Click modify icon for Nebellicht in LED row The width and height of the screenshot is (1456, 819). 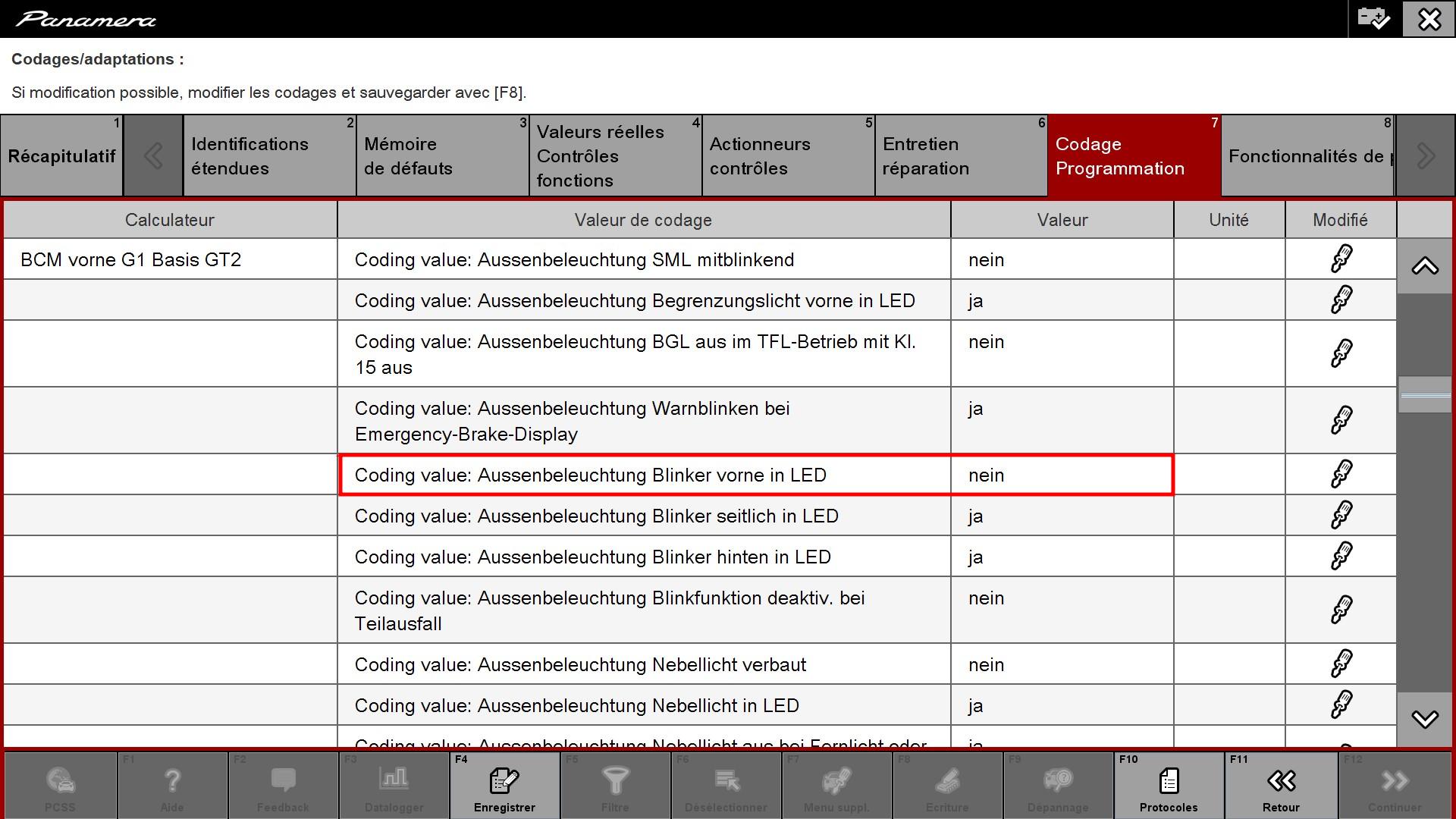click(1341, 704)
